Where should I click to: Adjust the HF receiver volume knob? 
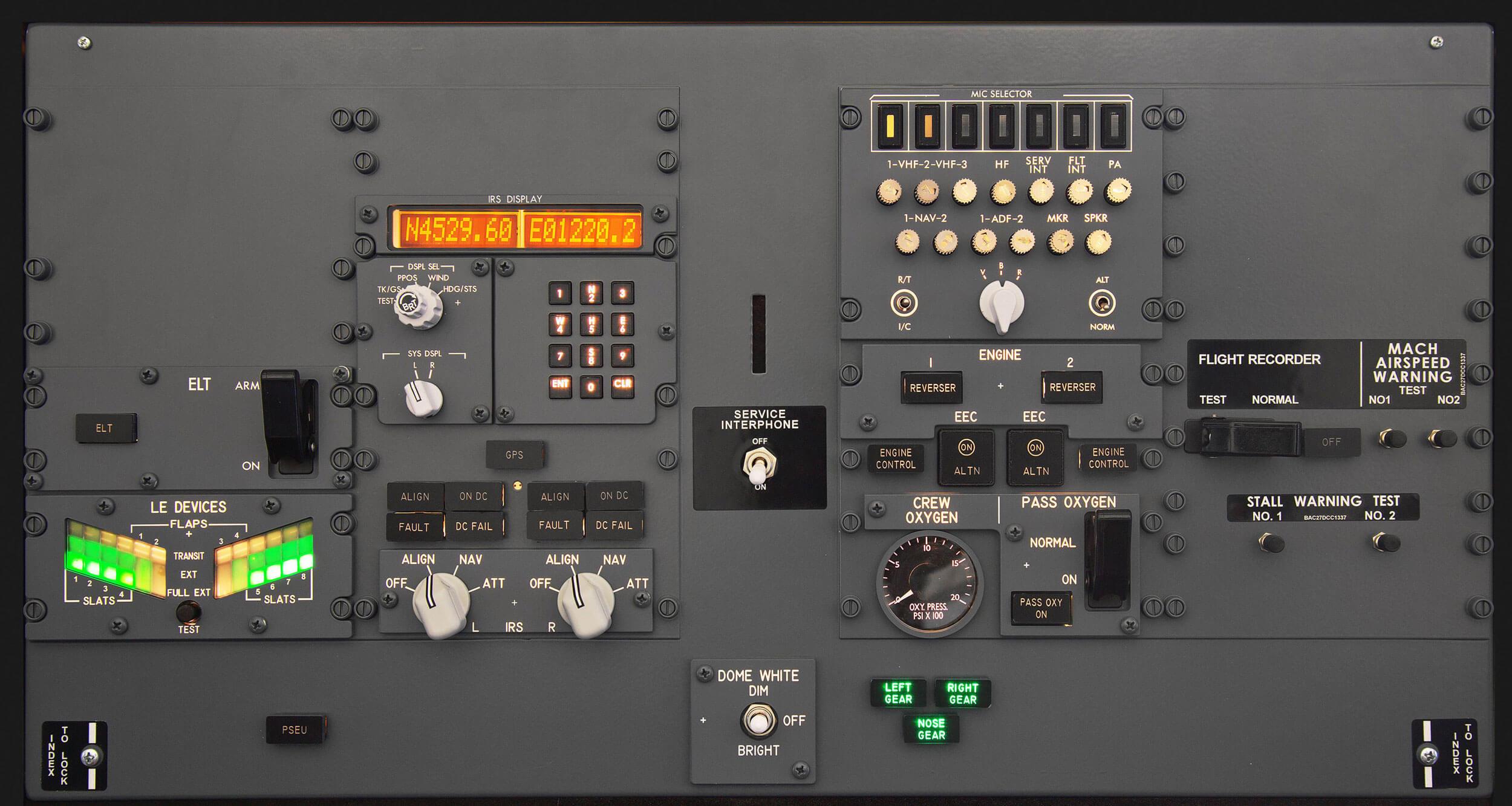click(1002, 192)
